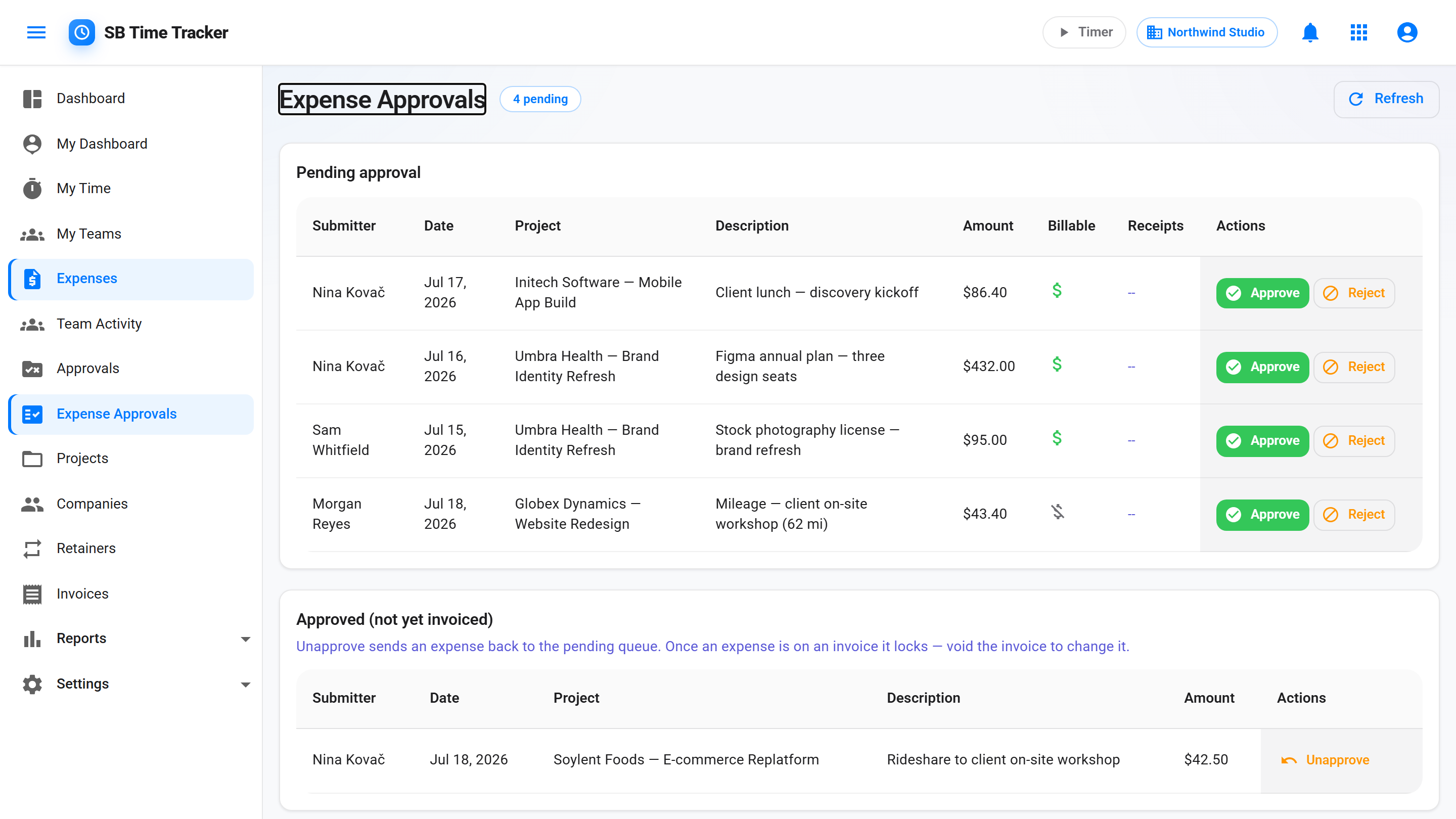
Task: Click the Billable column header
Action: pyautogui.click(x=1071, y=225)
